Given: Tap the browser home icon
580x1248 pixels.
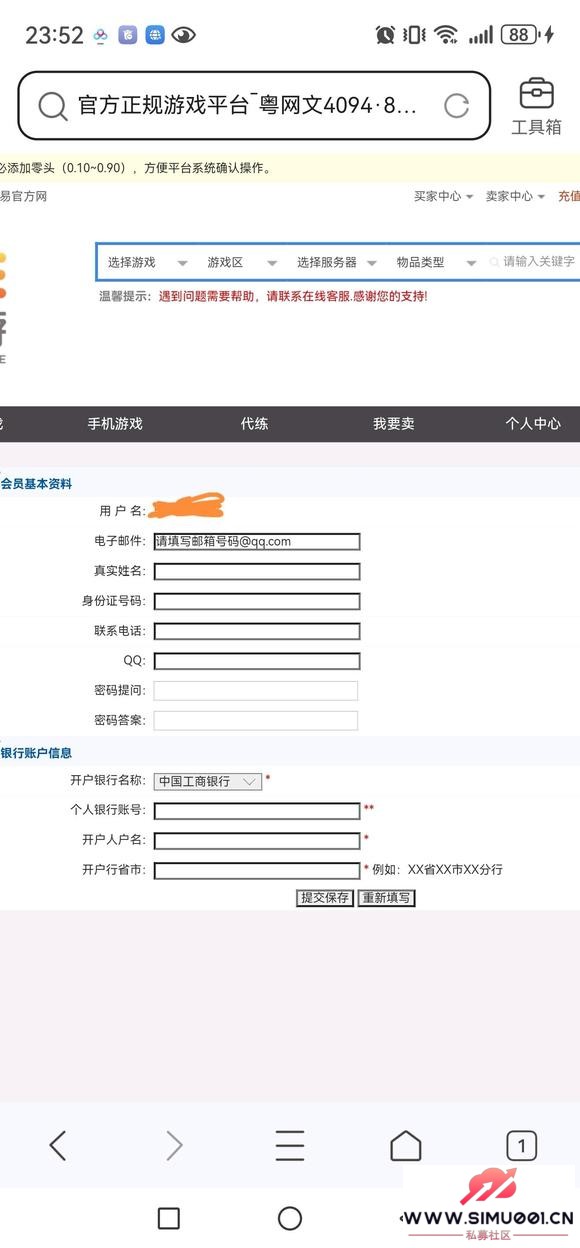Looking at the screenshot, I should point(405,1145).
